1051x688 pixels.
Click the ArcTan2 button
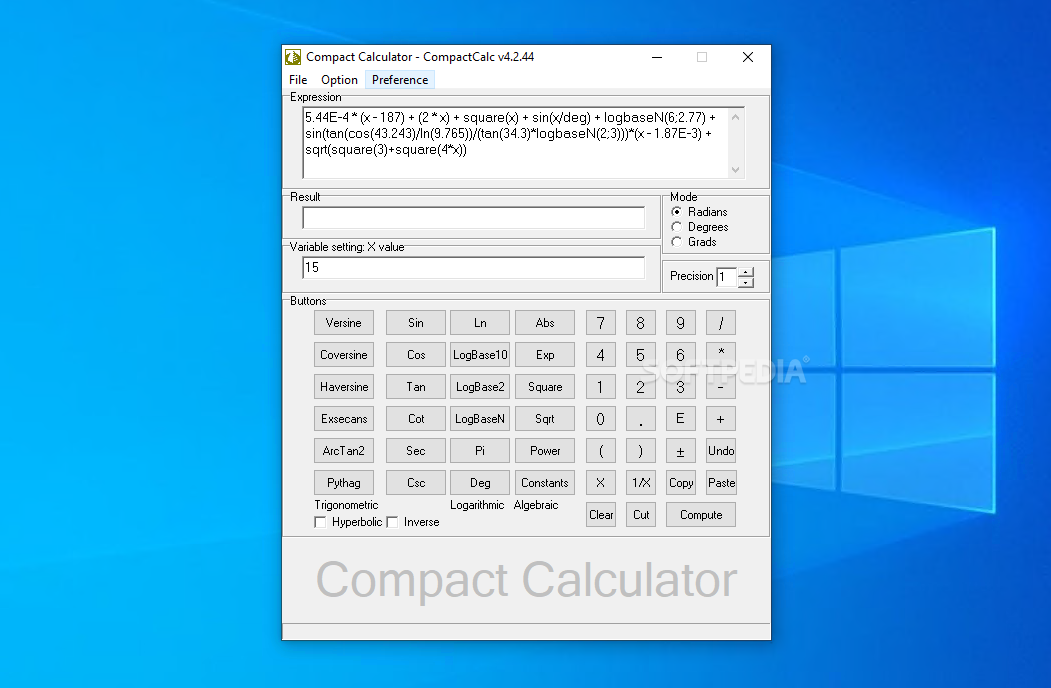(344, 451)
